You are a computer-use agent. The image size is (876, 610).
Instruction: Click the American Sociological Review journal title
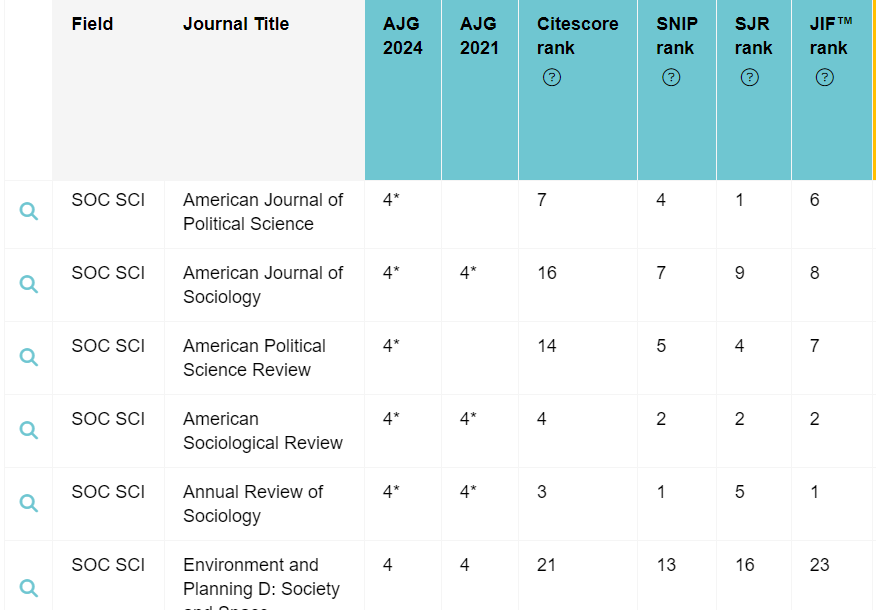262,431
